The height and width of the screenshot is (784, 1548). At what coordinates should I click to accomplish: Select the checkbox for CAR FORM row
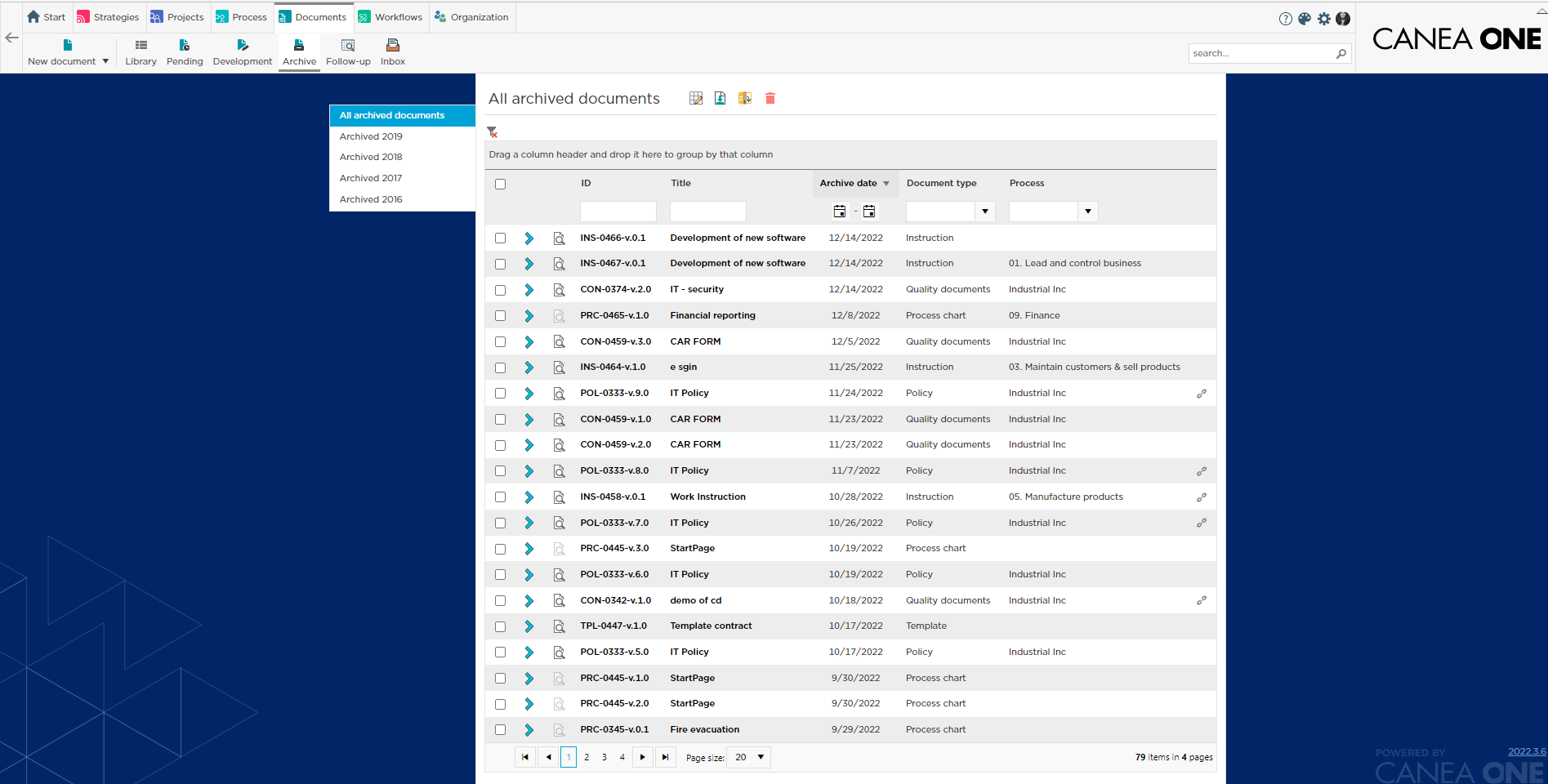click(500, 341)
